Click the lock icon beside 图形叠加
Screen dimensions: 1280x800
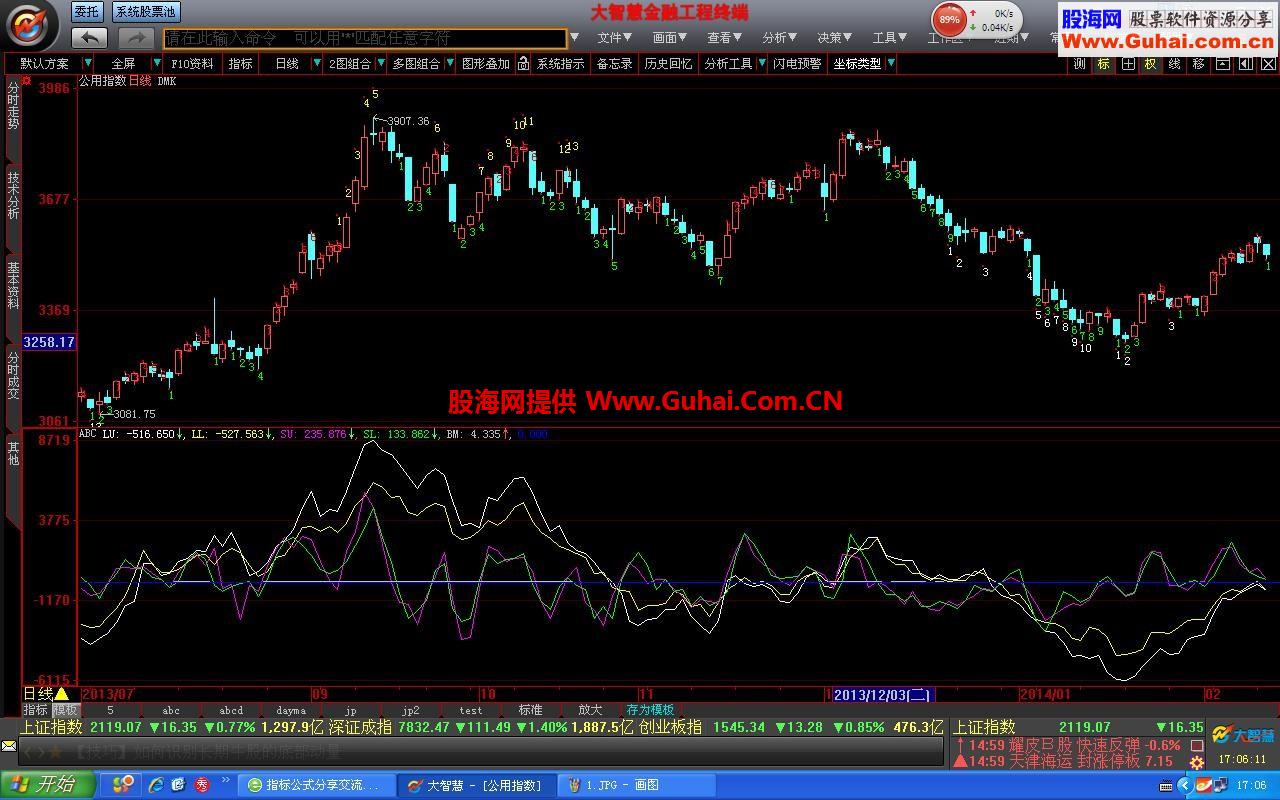coord(521,63)
